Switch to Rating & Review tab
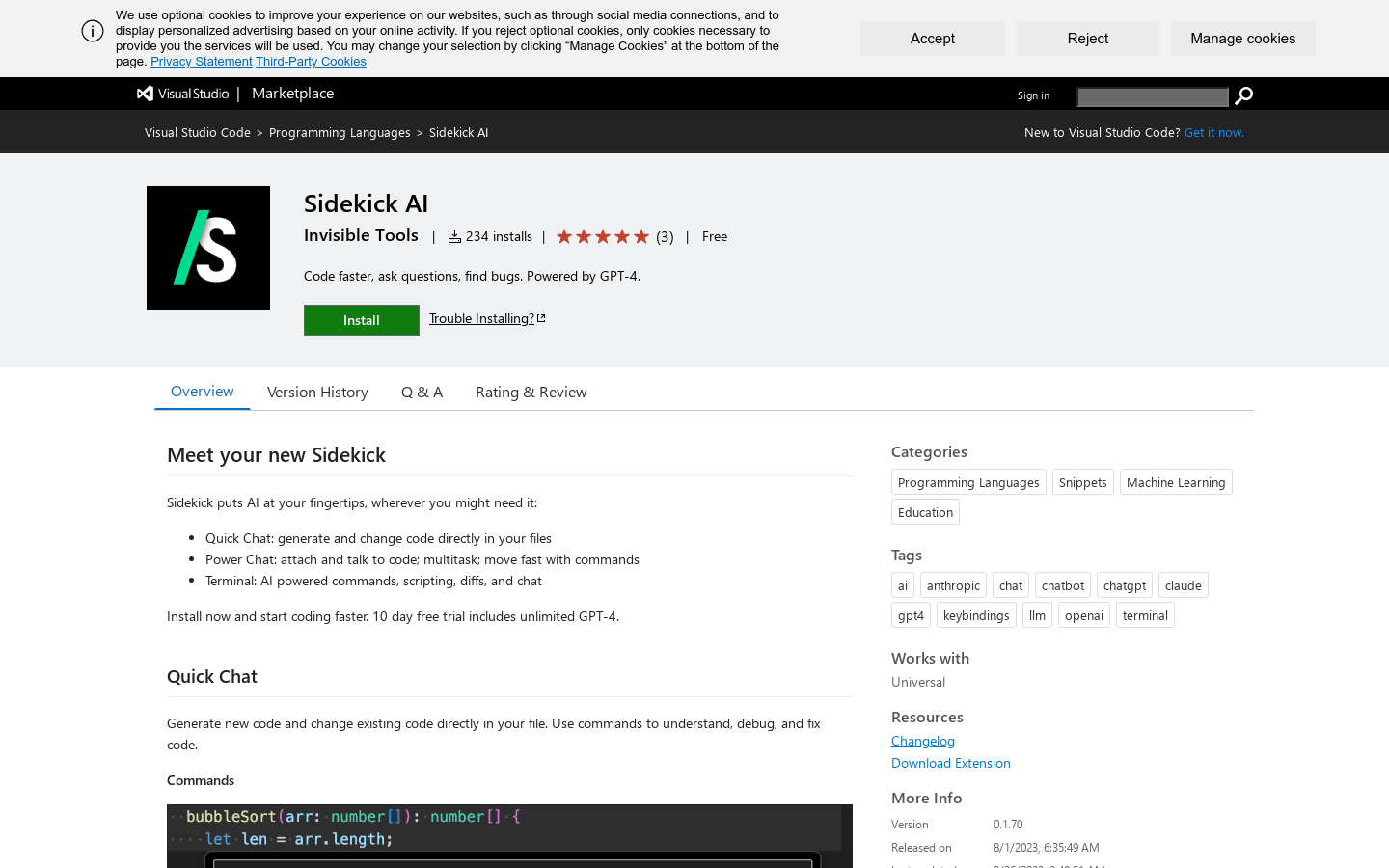Image resolution: width=1389 pixels, height=868 pixels. point(531,392)
